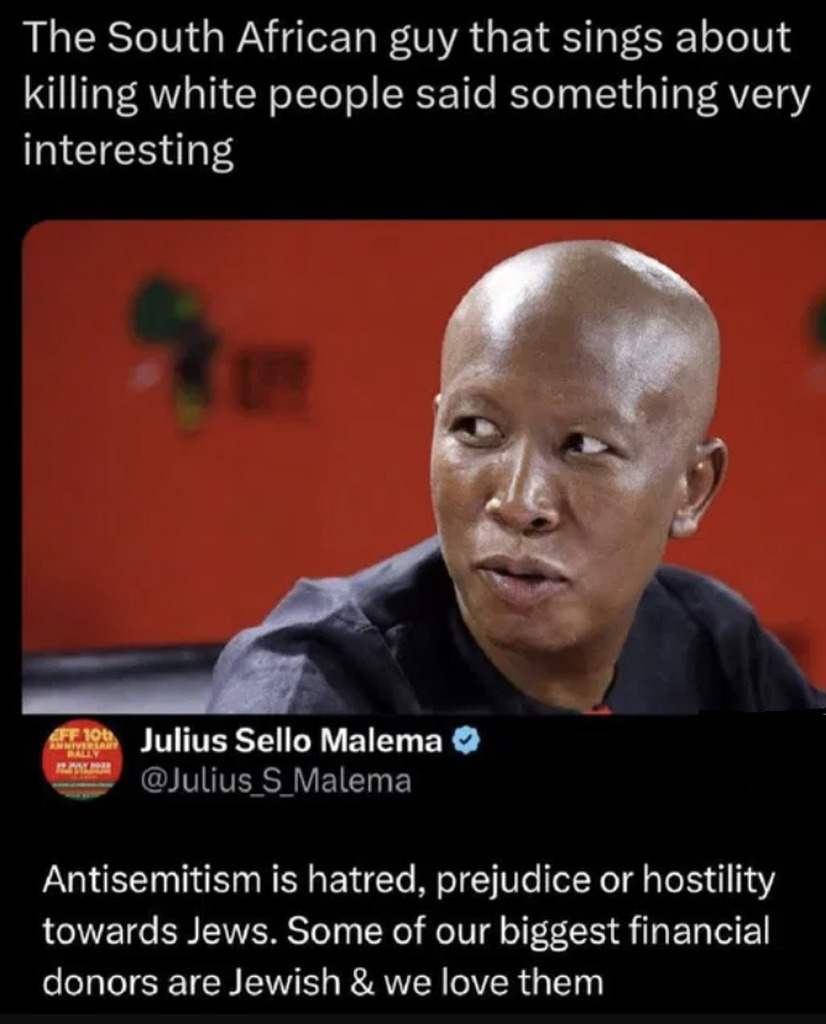Viewport: 826px width, 1024px height.
Task: Click the word "financial" in the tweet
Action: pos(699,930)
